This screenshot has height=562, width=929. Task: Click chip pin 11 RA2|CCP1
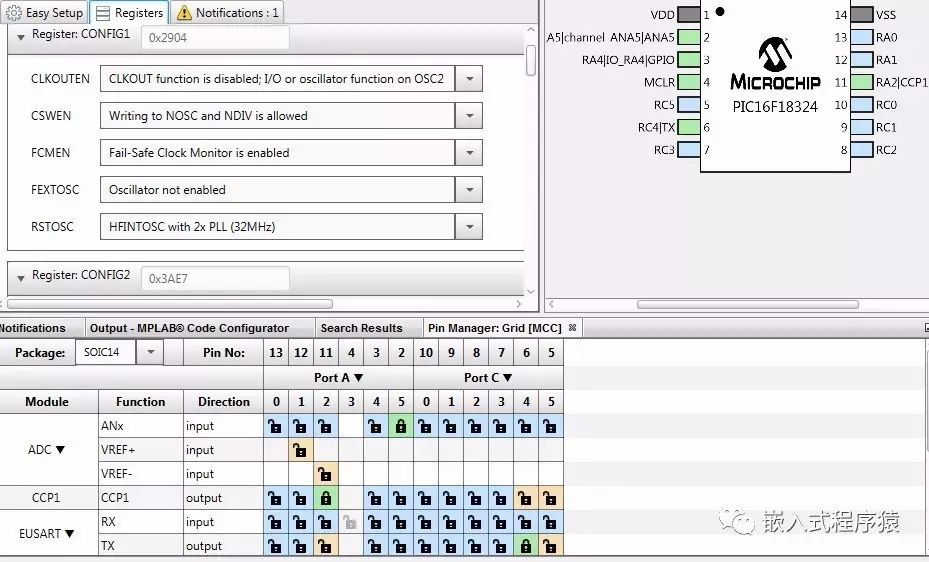point(862,82)
